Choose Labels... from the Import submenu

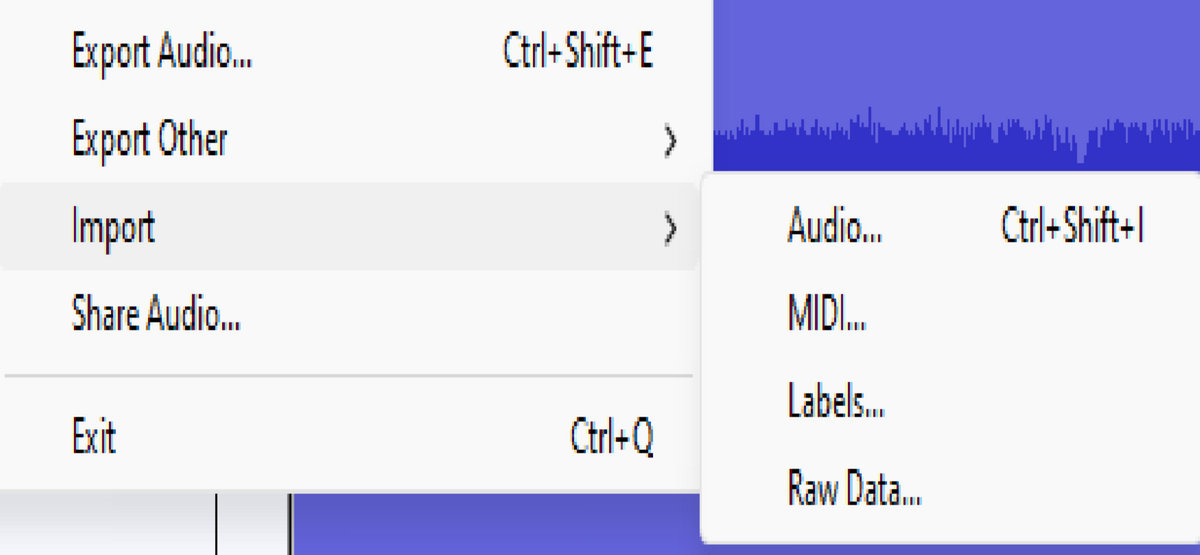click(x=835, y=402)
